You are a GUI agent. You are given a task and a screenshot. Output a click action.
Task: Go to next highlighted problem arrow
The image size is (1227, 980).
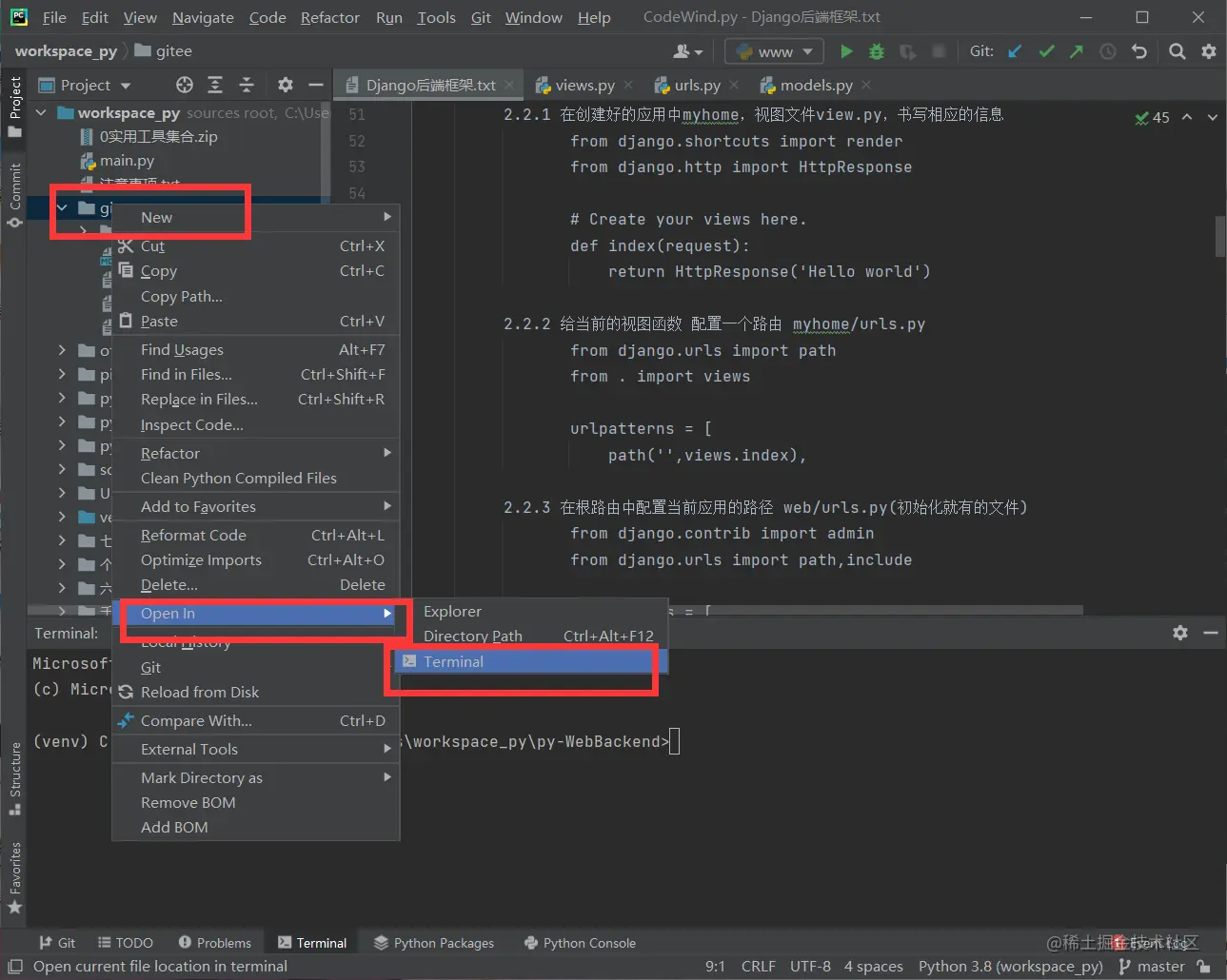(1212, 117)
